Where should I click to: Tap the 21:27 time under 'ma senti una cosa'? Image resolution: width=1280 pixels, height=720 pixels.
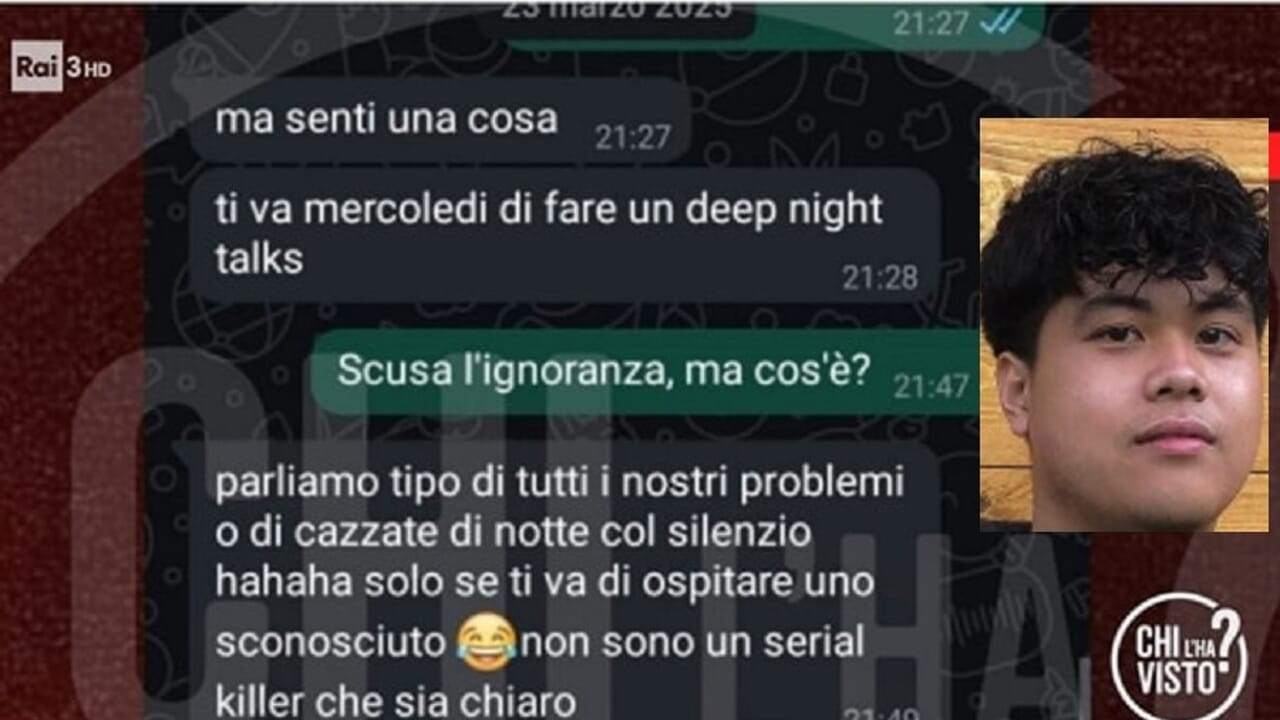click(x=632, y=137)
